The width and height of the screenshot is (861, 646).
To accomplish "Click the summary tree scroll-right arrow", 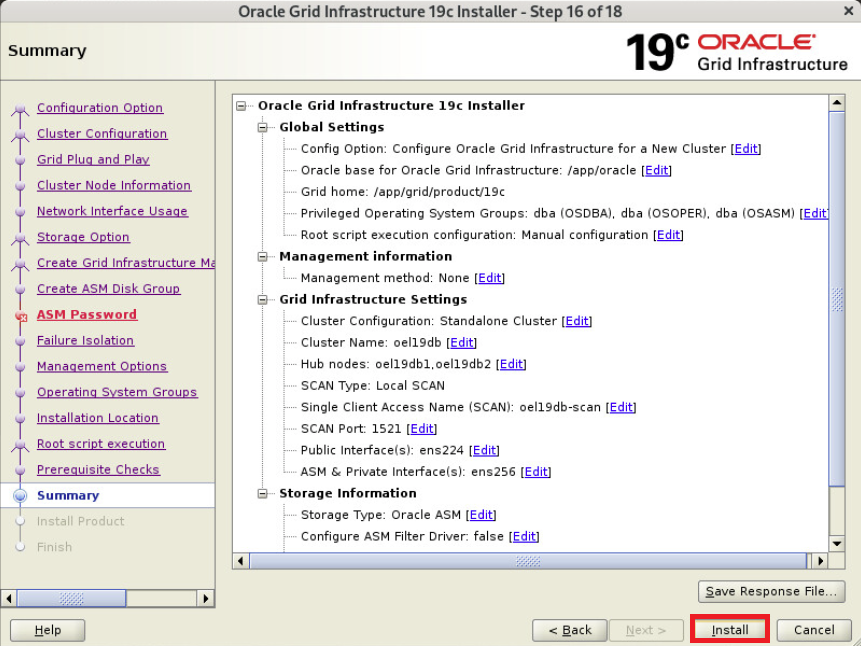I will 820,561.
